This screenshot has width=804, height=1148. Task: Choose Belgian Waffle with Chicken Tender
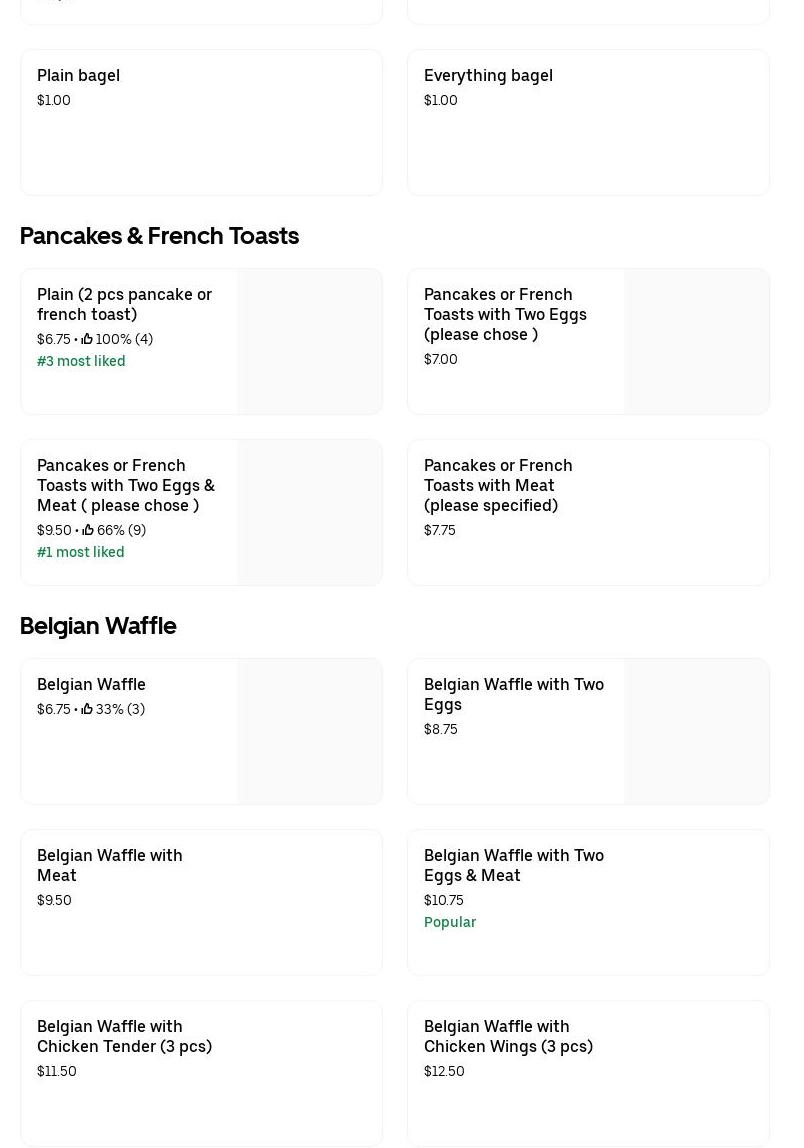124,1036
